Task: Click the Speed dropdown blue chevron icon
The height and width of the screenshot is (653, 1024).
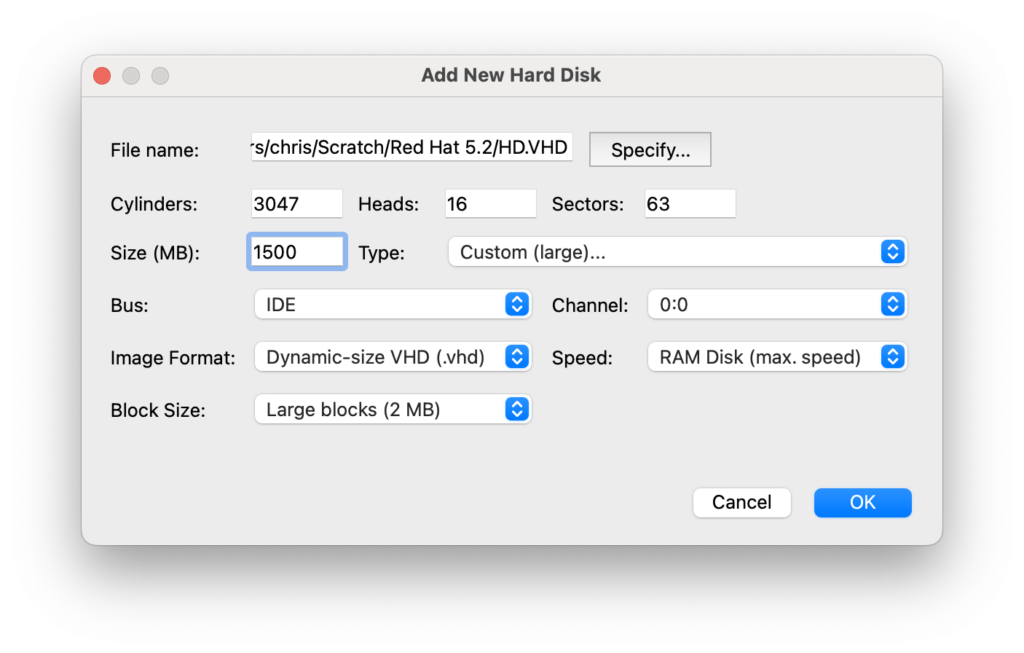Action: (x=892, y=357)
